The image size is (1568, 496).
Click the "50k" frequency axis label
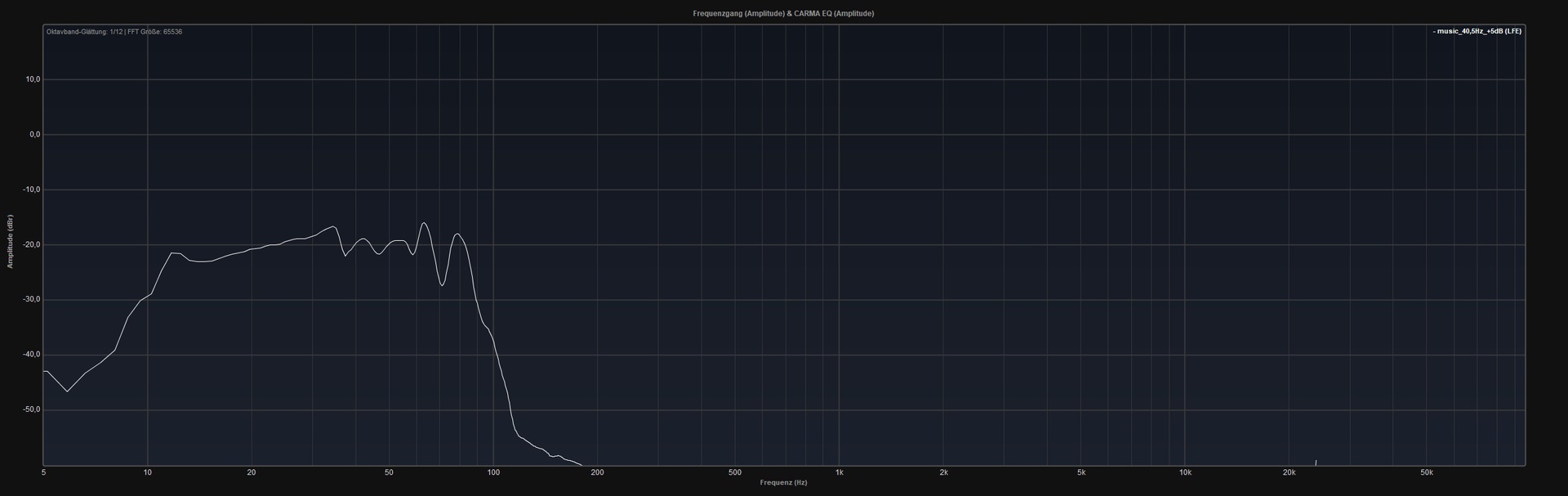tap(1427, 473)
